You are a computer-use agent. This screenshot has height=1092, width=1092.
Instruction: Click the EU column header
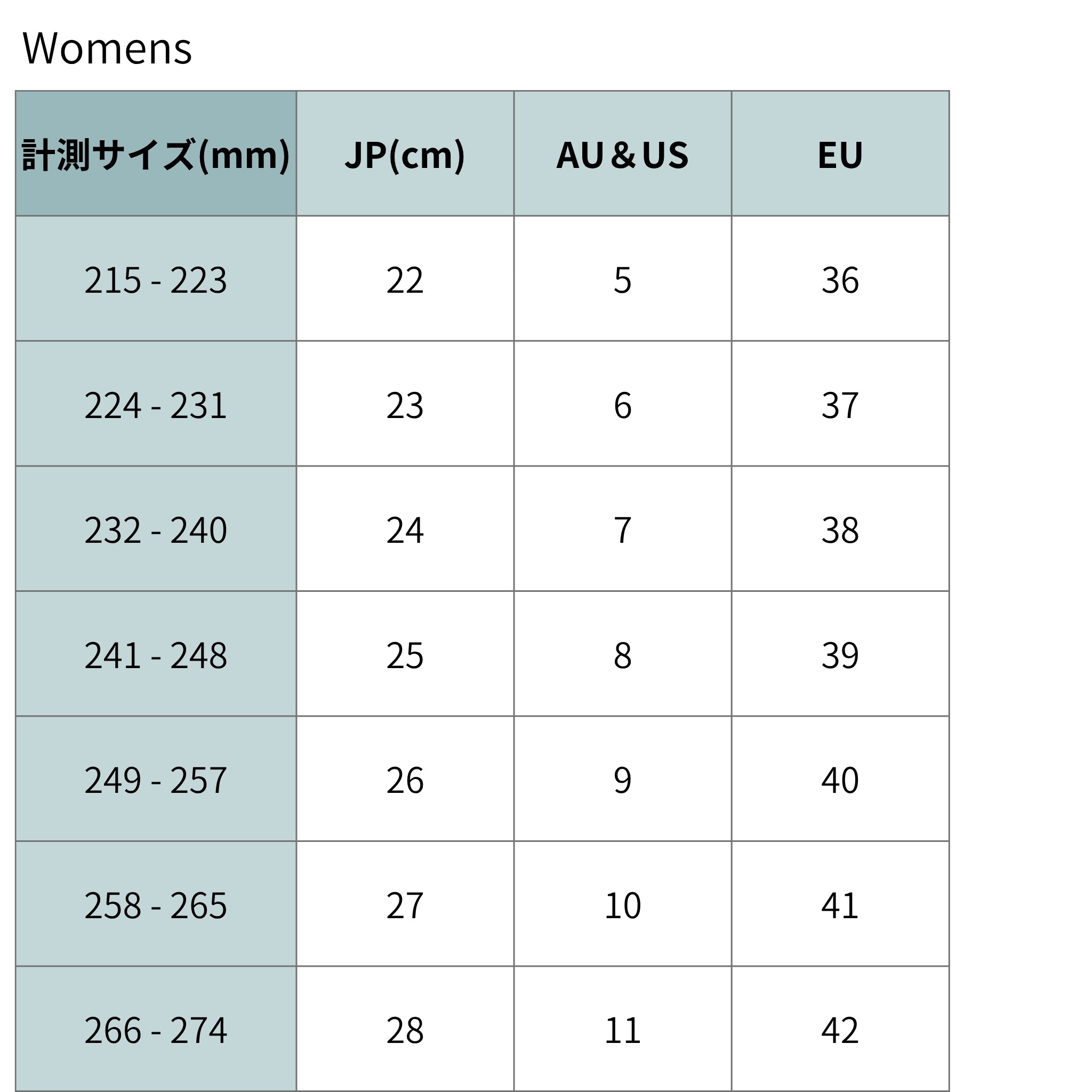[x=840, y=153]
